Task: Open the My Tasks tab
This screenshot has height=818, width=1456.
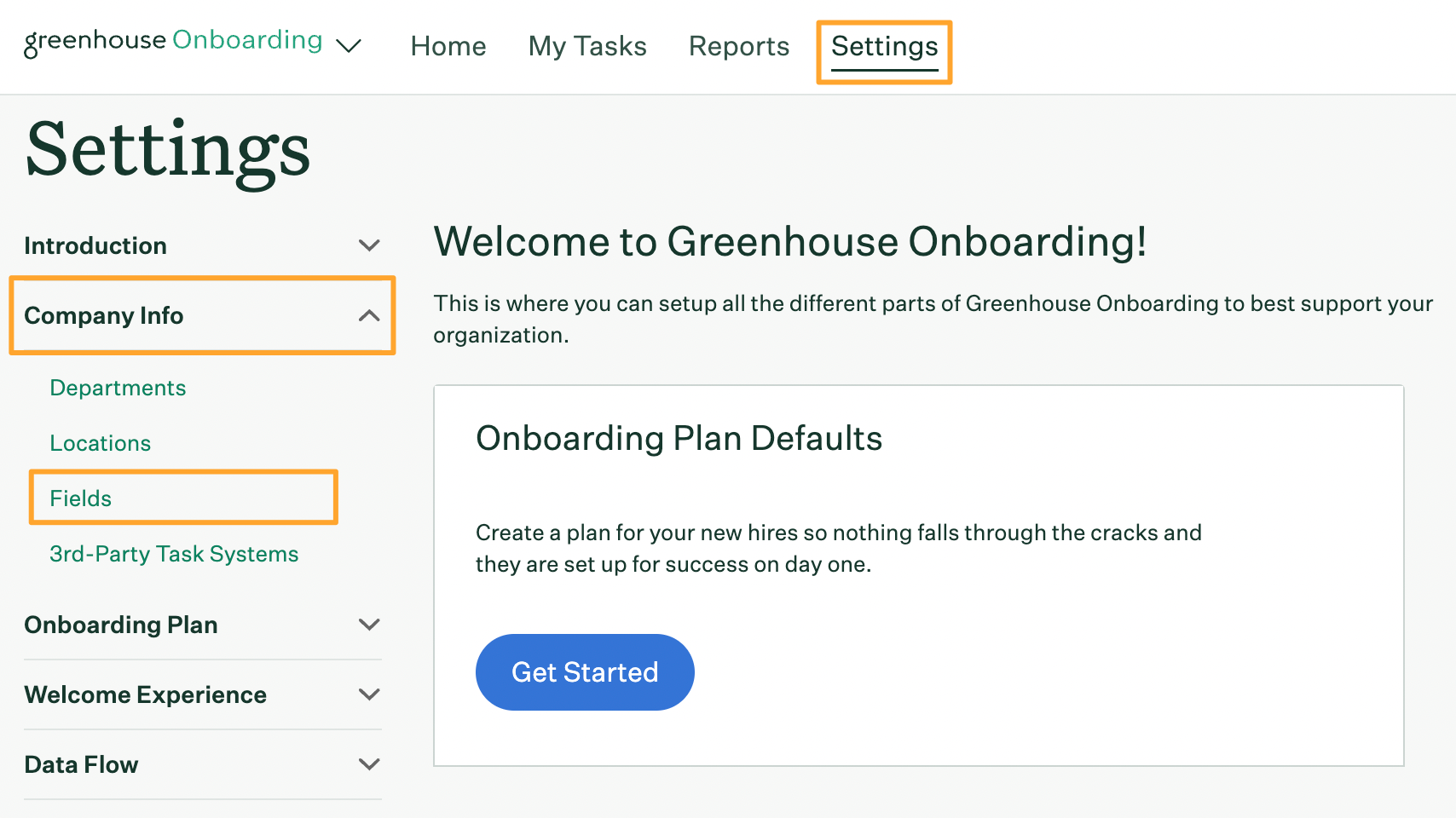Action: click(x=587, y=46)
